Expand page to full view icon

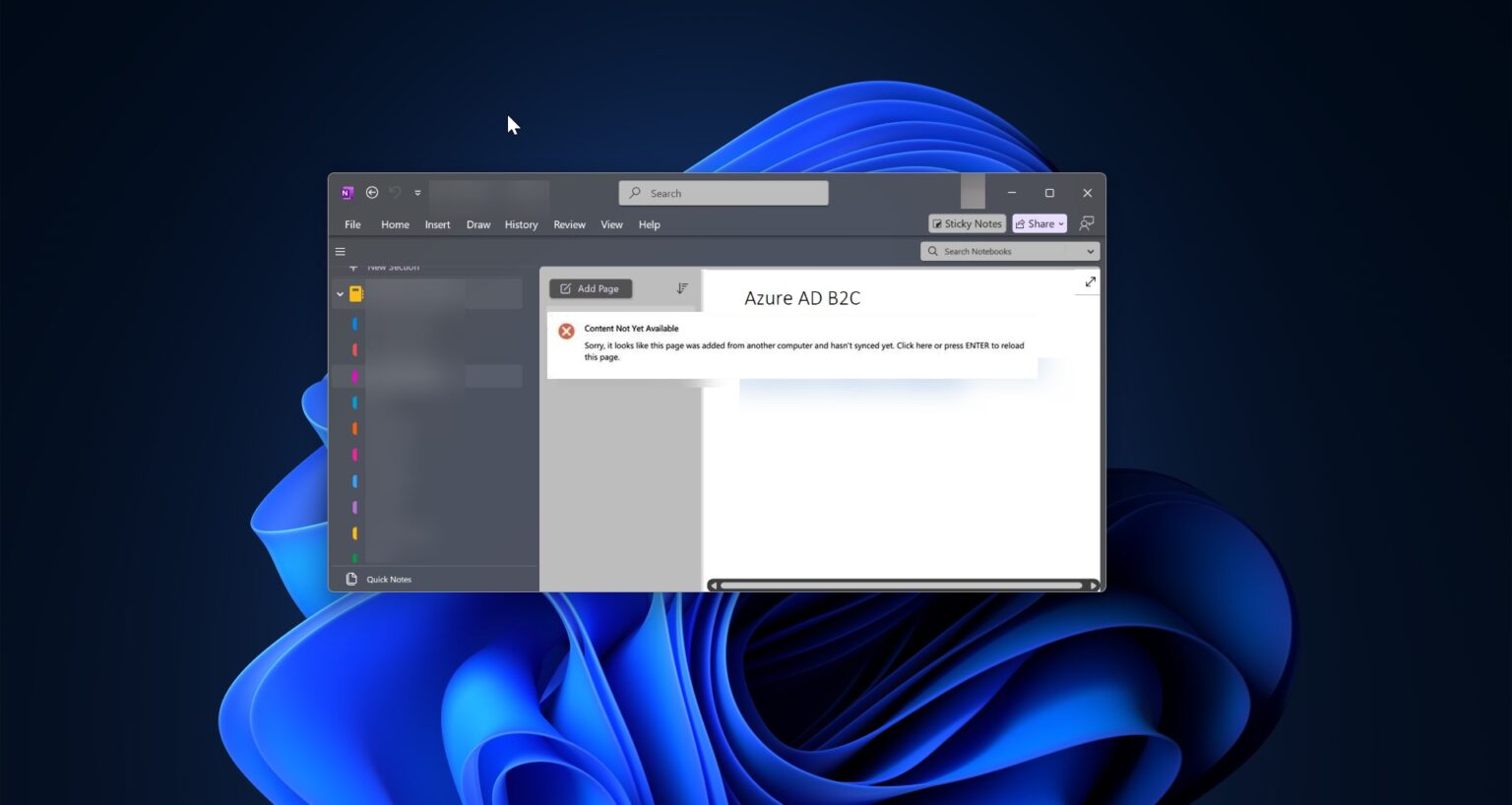point(1090,282)
